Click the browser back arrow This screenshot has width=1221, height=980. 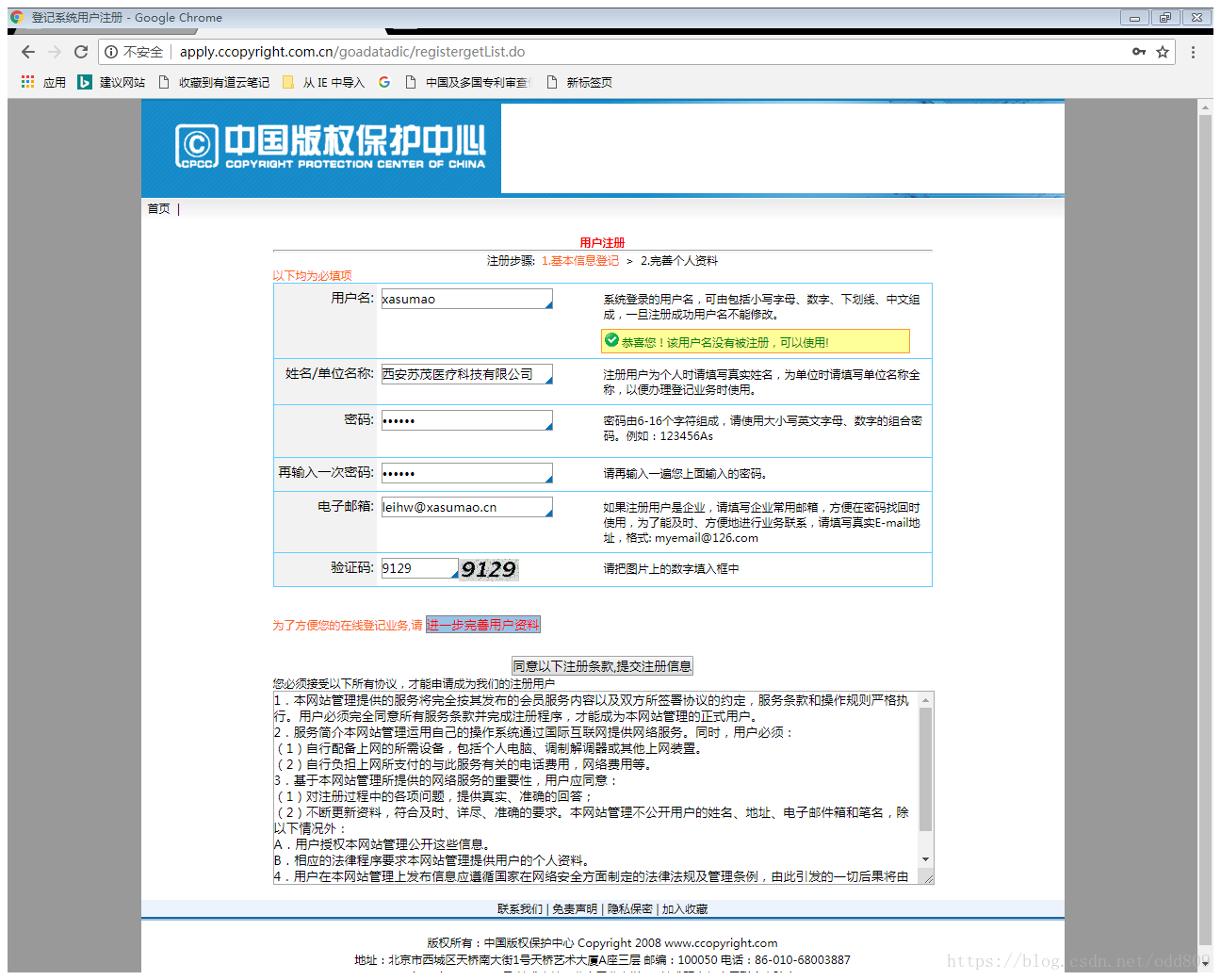coord(27,52)
